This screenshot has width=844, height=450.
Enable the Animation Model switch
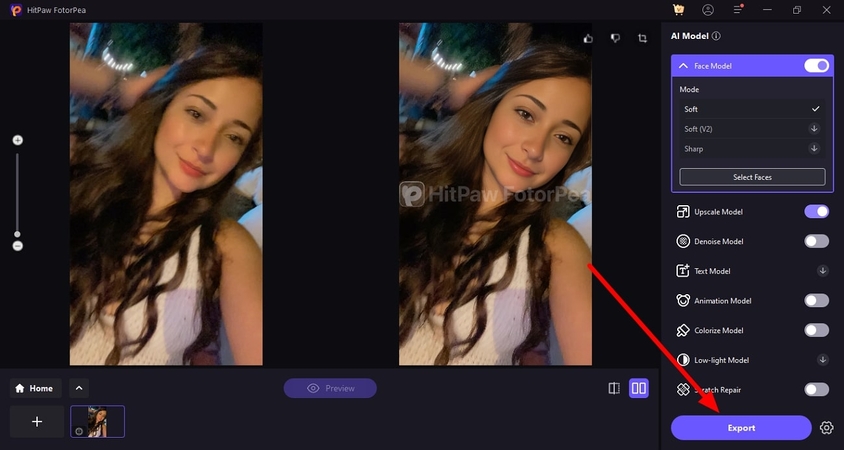tap(817, 300)
